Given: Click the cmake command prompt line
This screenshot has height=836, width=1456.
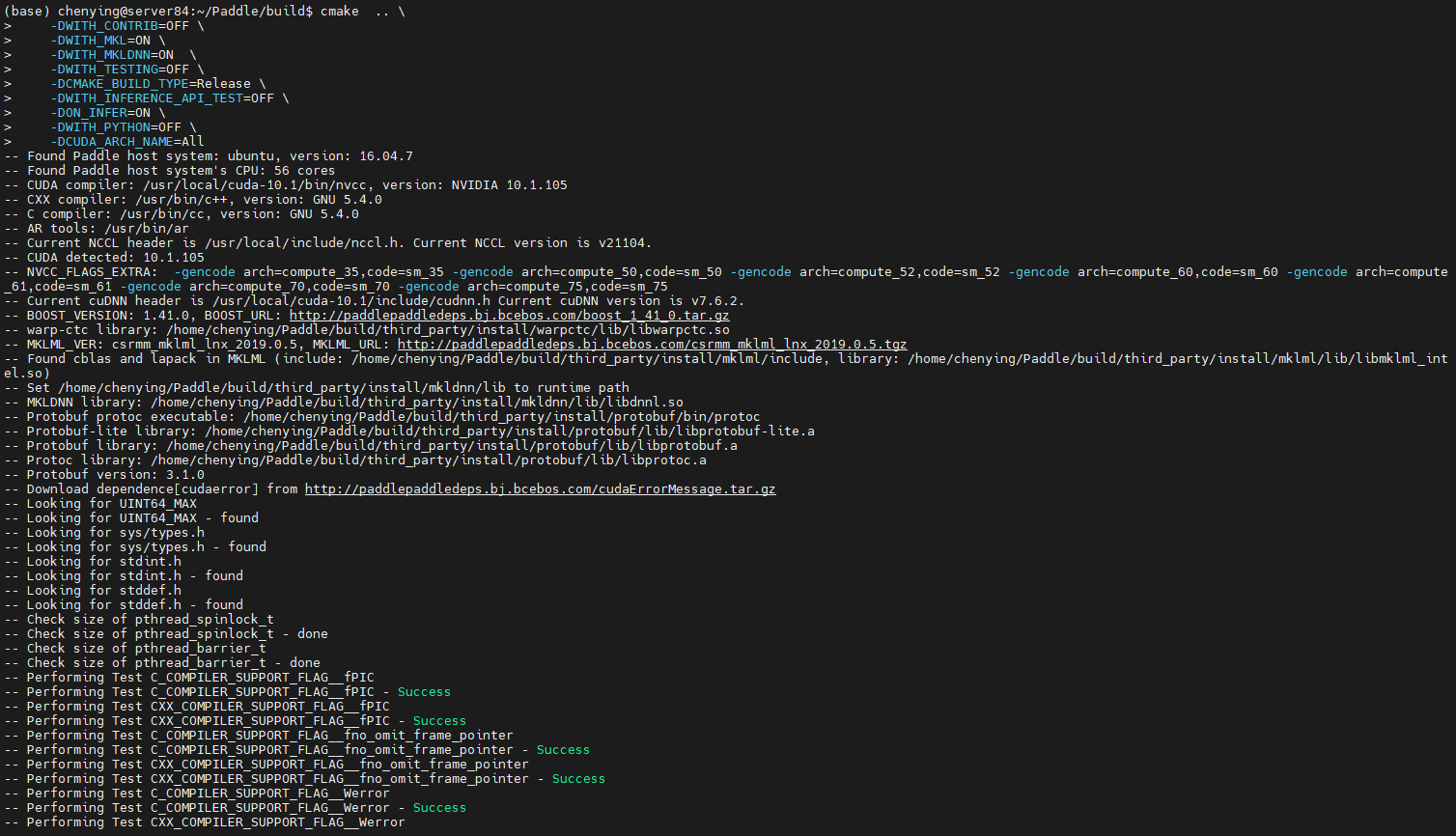Looking at the screenshot, I should coord(205,12).
